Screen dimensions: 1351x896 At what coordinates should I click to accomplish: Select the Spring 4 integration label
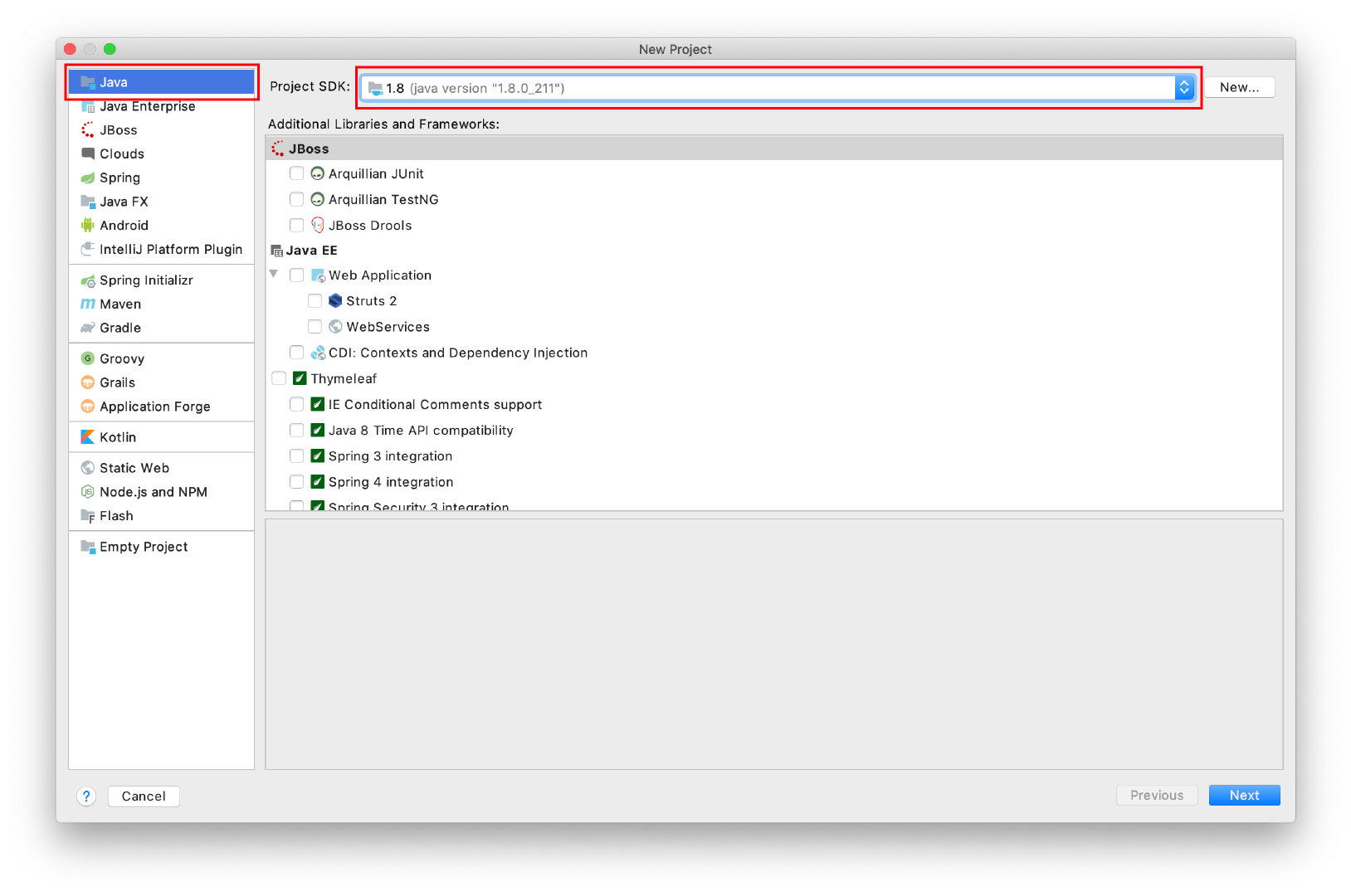click(x=391, y=481)
